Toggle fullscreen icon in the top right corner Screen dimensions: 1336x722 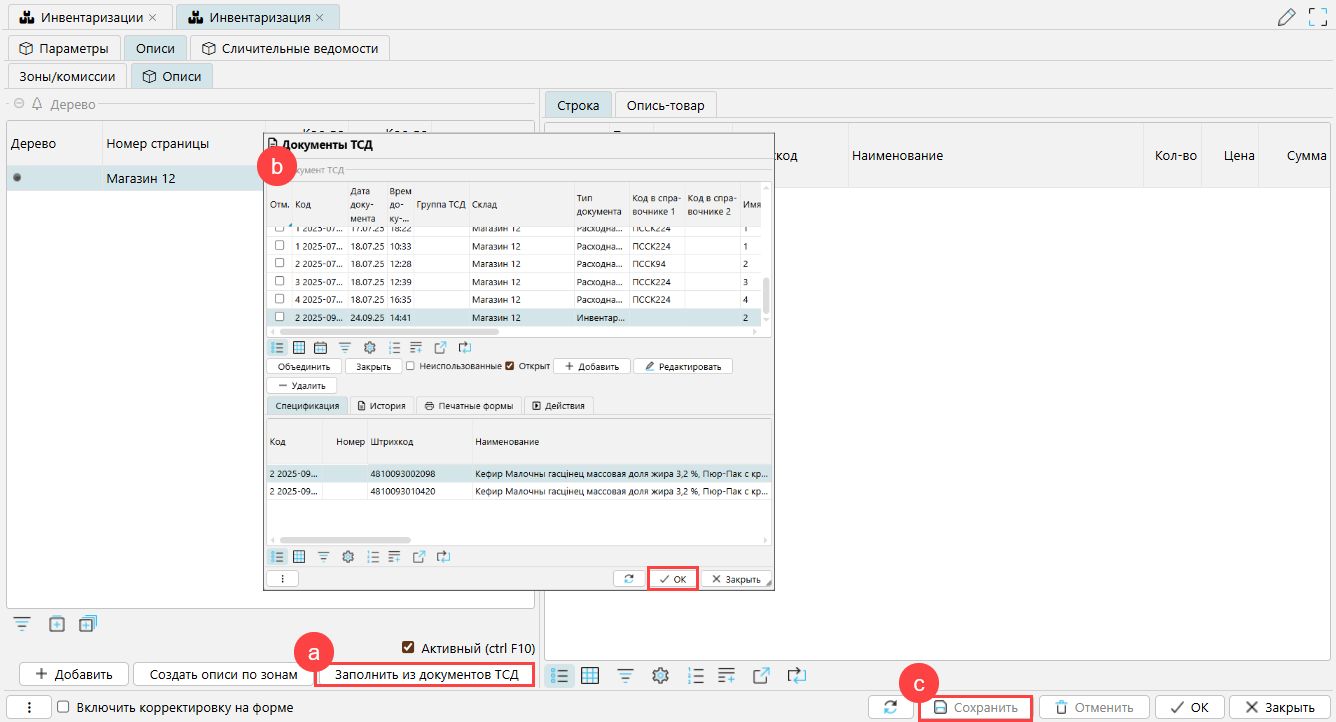point(1317,17)
